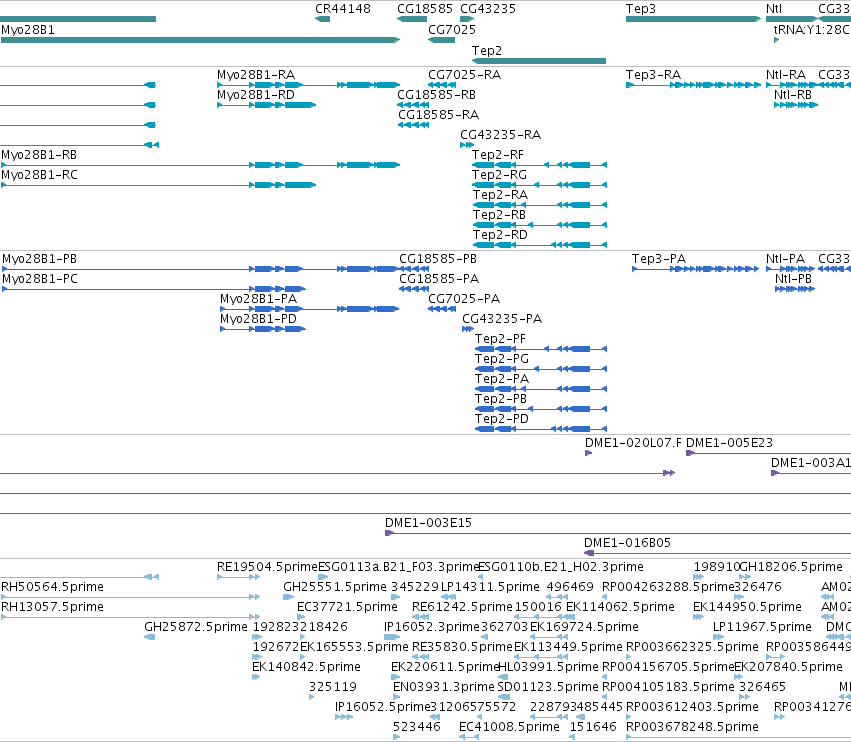Viewport: 851px width, 742px height.
Task: Click protein Tep3-PA
Action: (x=695, y=269)
